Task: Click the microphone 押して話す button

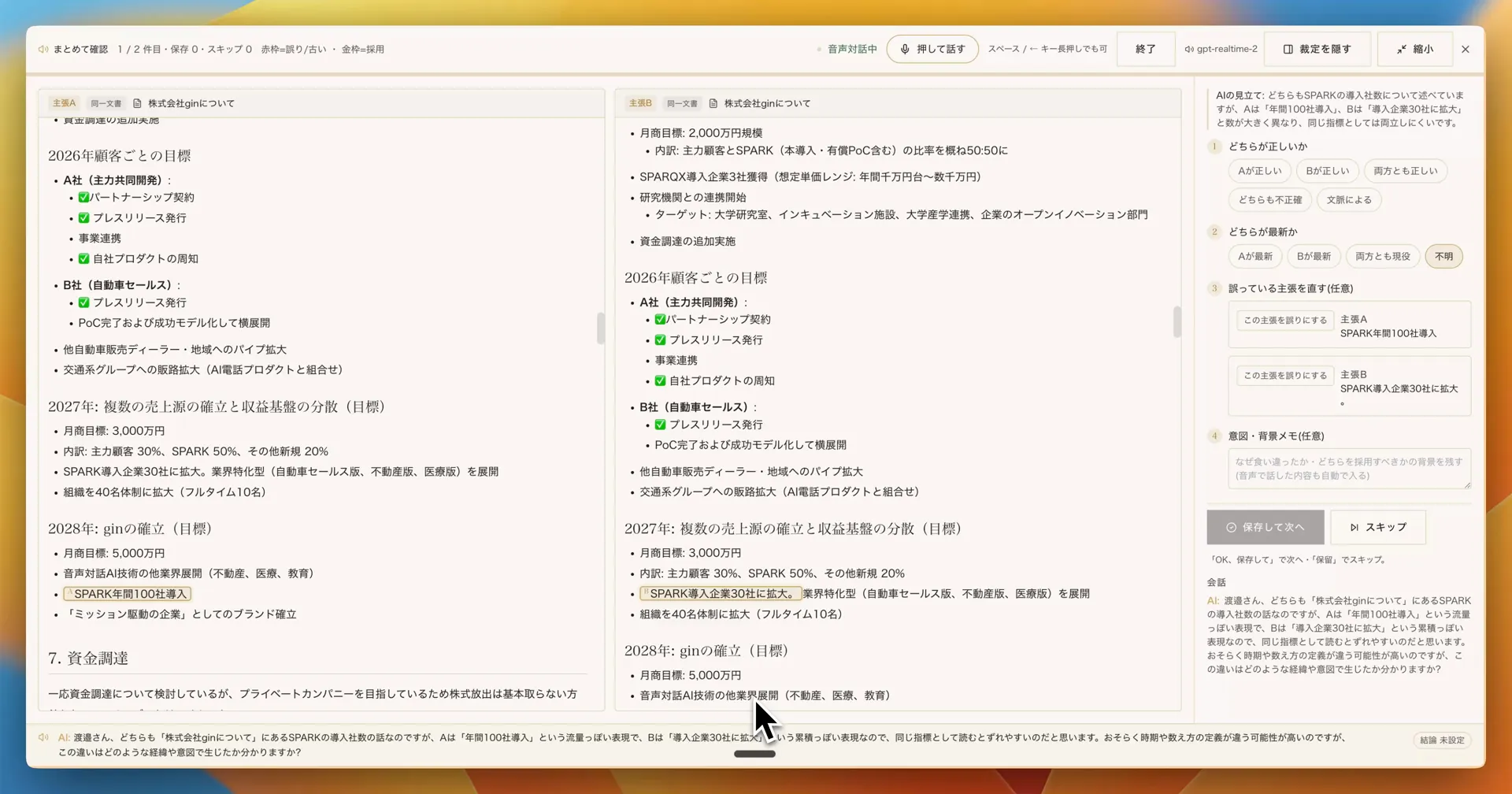Action: pos(932,49)
